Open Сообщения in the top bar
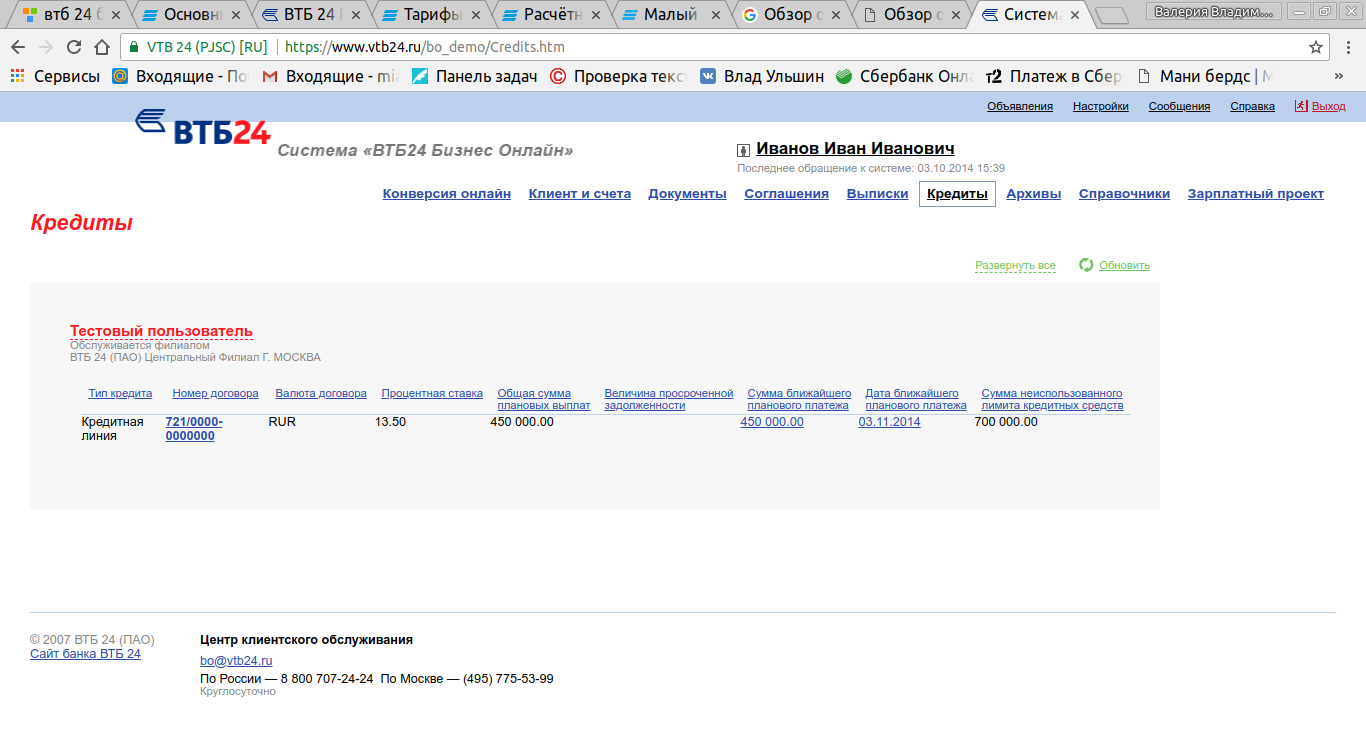 (1179, 106)
